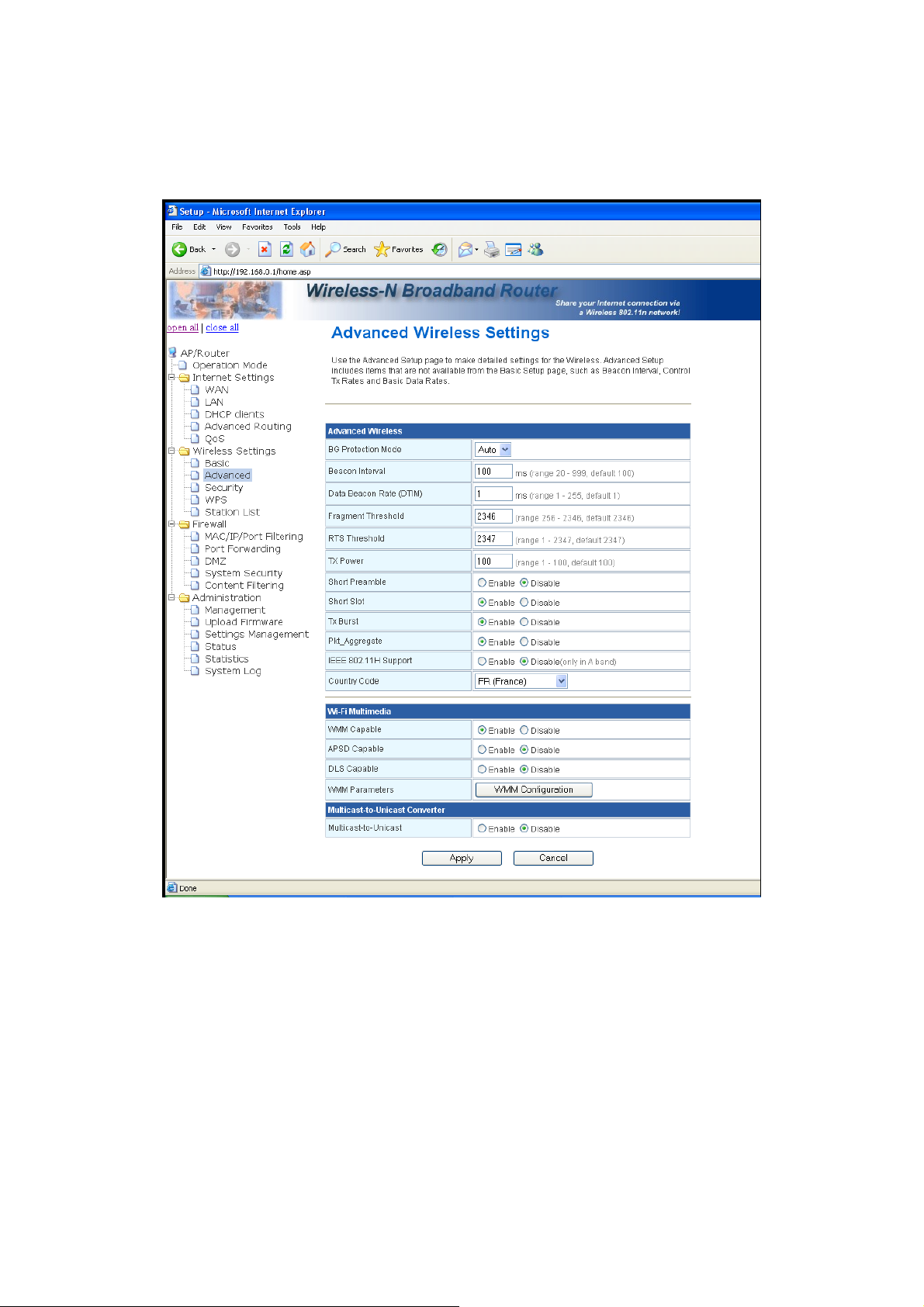Click the Beacon Interval input field

pyautogui.click(x=493, y=472)
